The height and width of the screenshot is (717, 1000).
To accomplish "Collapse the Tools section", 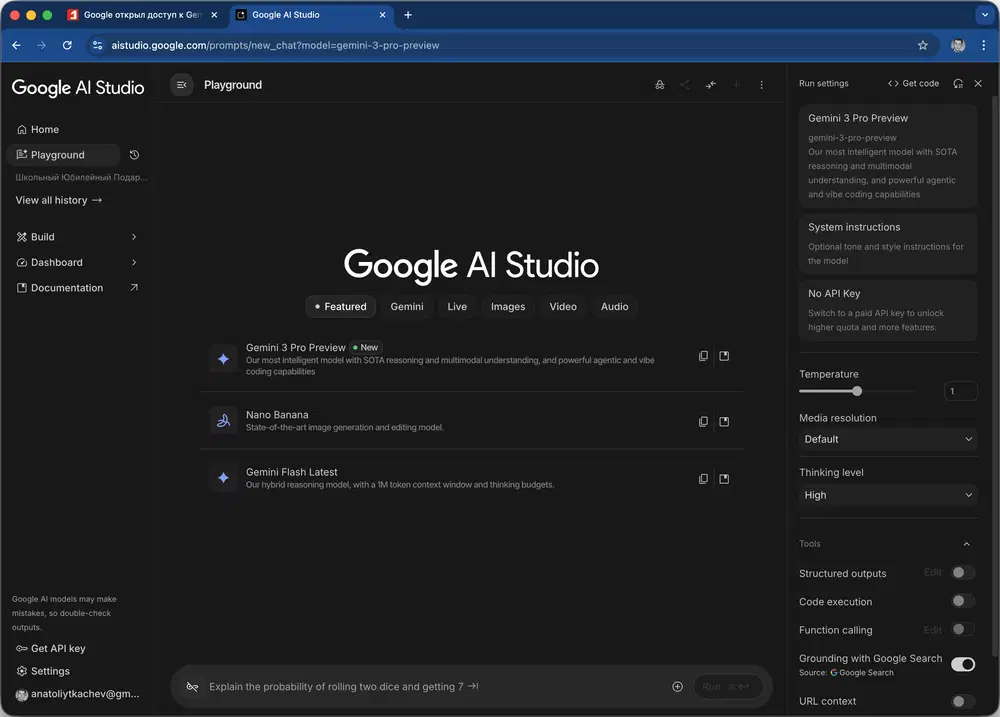I will click(966, 544).
